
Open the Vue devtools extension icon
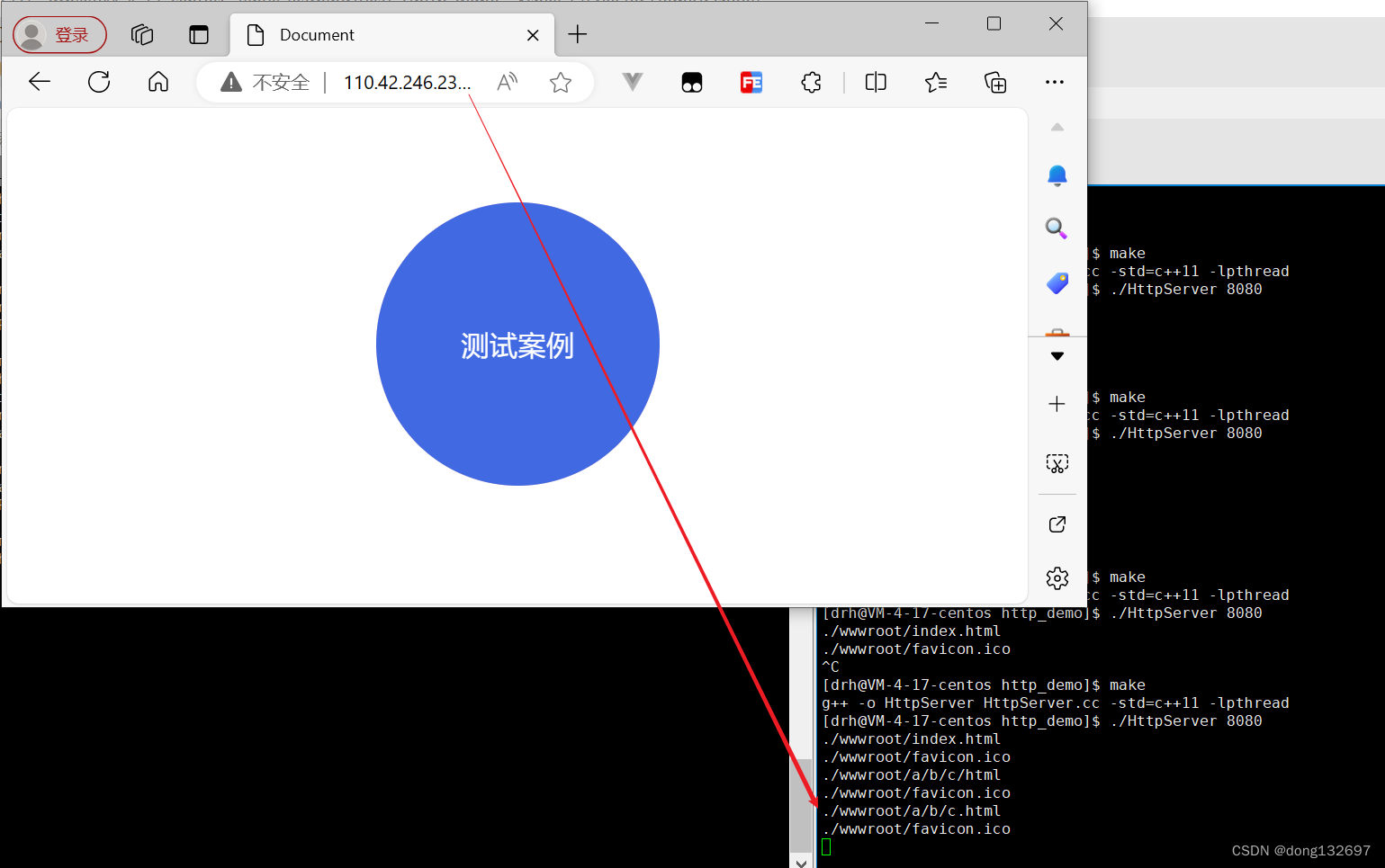(633, 83)
